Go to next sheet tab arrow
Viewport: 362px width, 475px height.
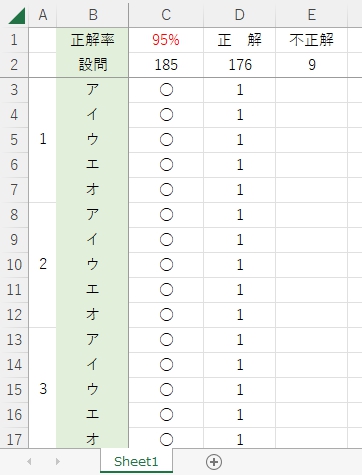(x=58, y=462)
